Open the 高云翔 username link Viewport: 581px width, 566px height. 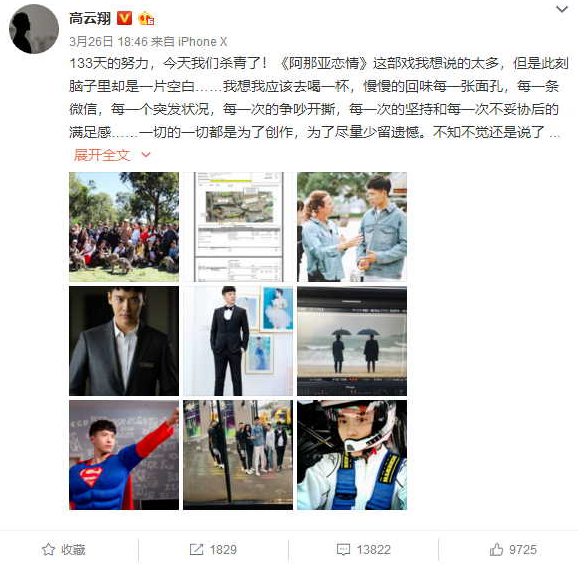click(90, 18)
